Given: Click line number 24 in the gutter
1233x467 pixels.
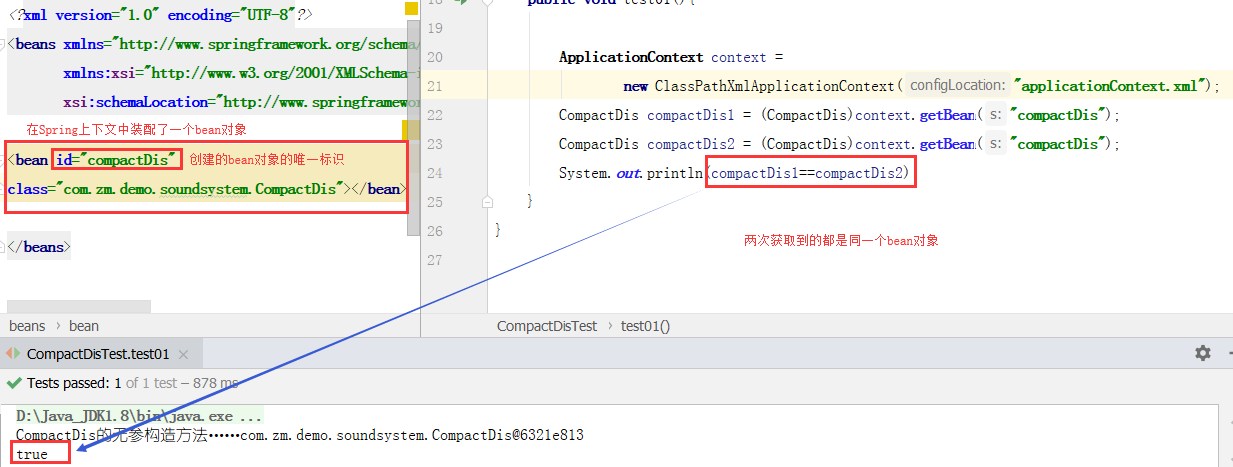Looking at the screenshot, I should [434, 173].
